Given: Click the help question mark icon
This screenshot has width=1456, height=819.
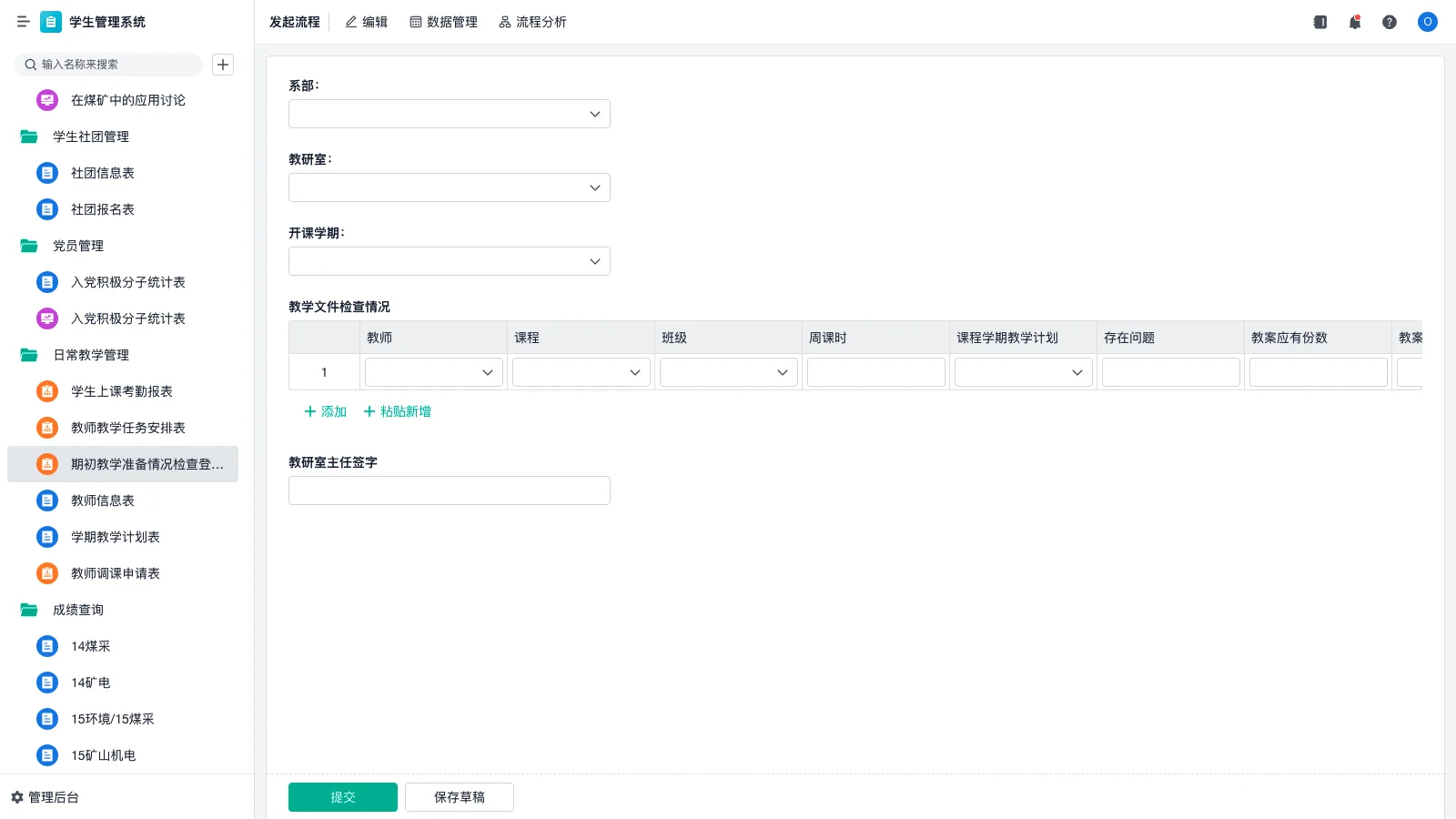Looking at the screenshot, I should [1390, 22].
